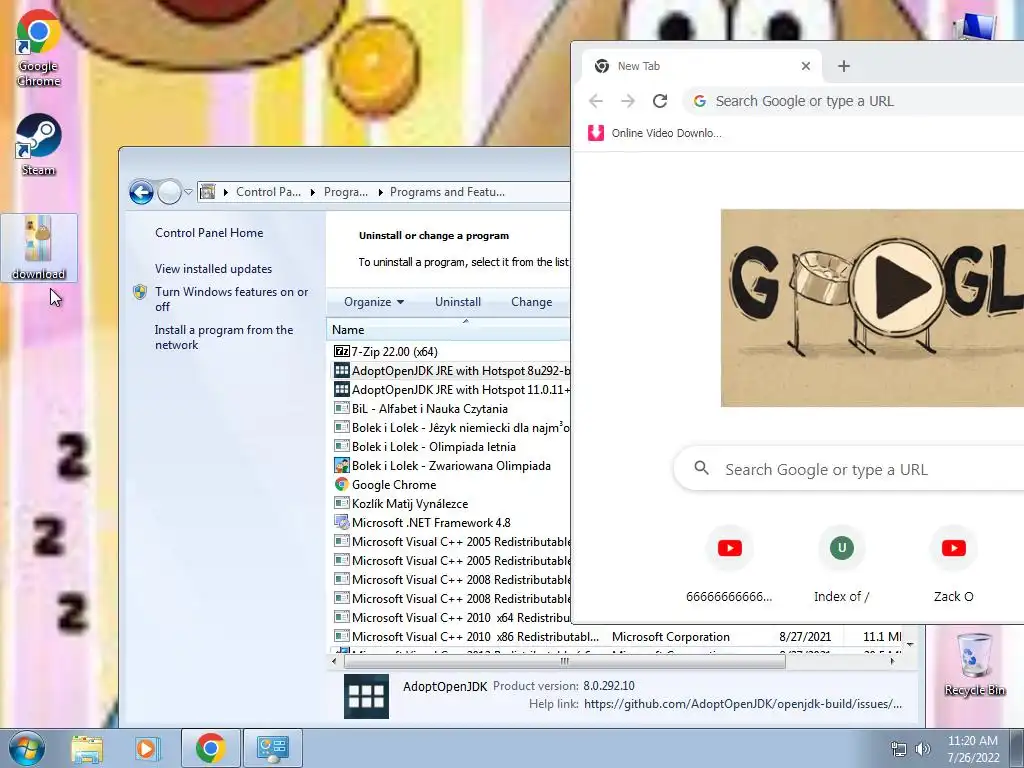Open the Recycle Bin on desktop
1024x768 pixels.
[x=974, y=664]
